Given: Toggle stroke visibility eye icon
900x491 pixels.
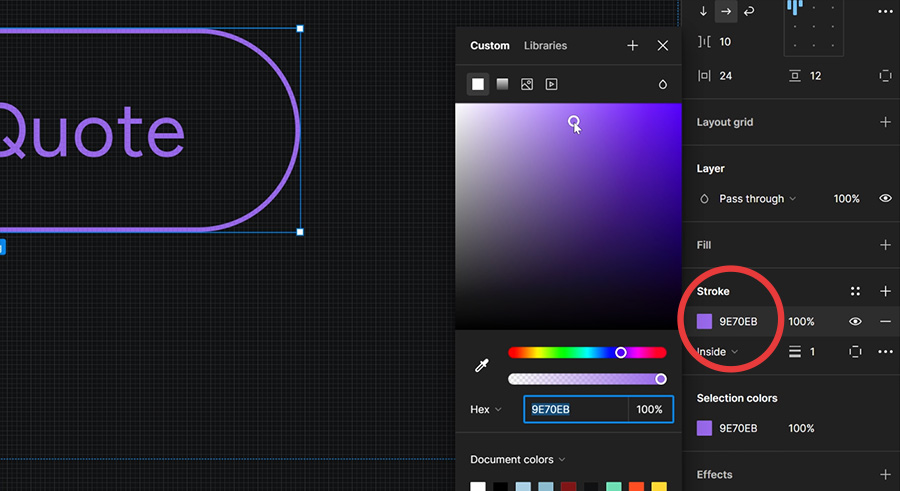Looking at the screenshot, I should coord(855,322).
